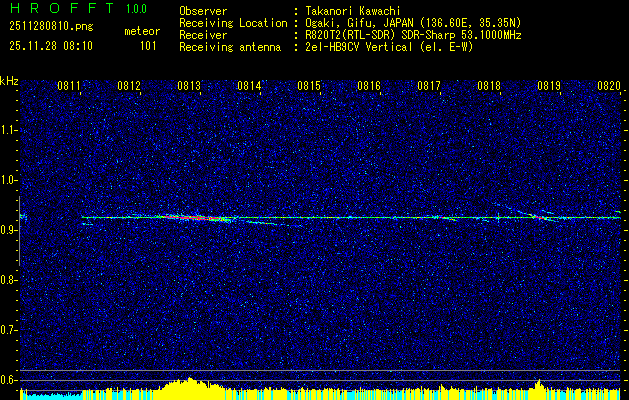
Task: Click the 0.8 frequency axis label
Action: pyautogui.click(x=8, y=280)
